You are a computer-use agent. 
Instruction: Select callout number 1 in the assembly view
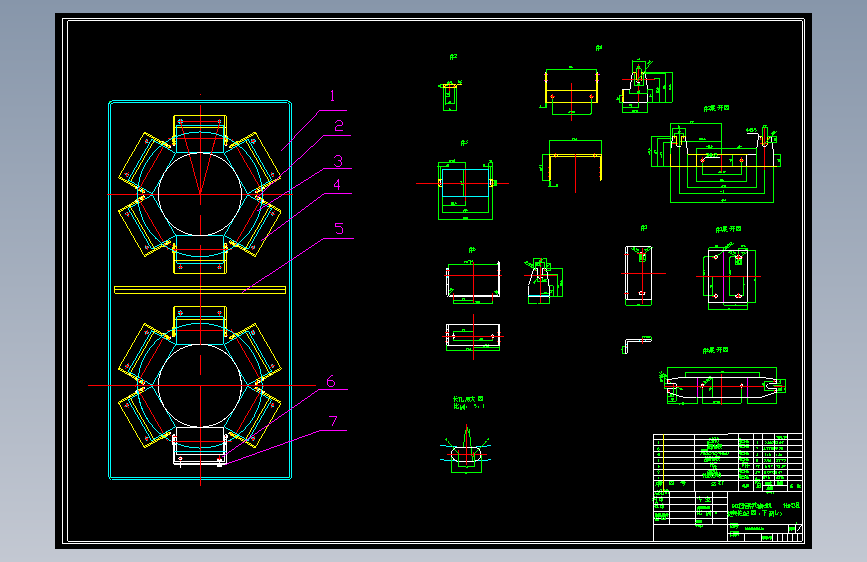(332, 96)
